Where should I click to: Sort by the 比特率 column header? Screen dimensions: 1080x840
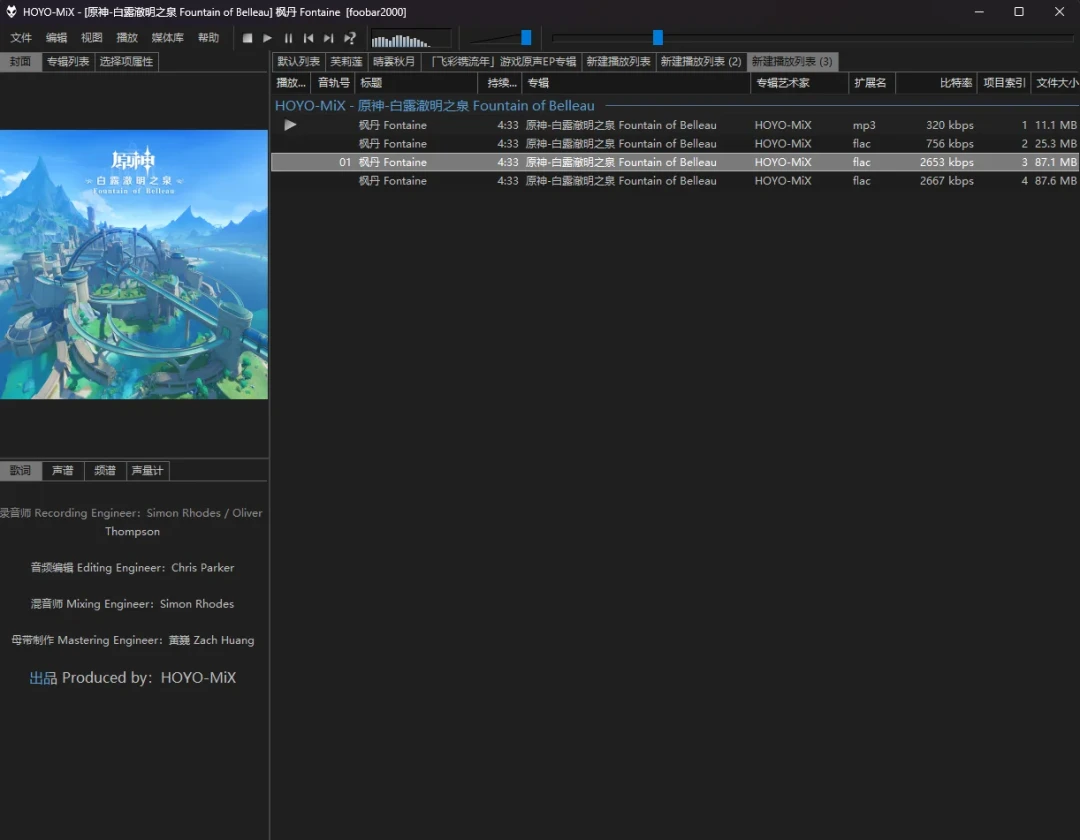[x=936, y=83]
